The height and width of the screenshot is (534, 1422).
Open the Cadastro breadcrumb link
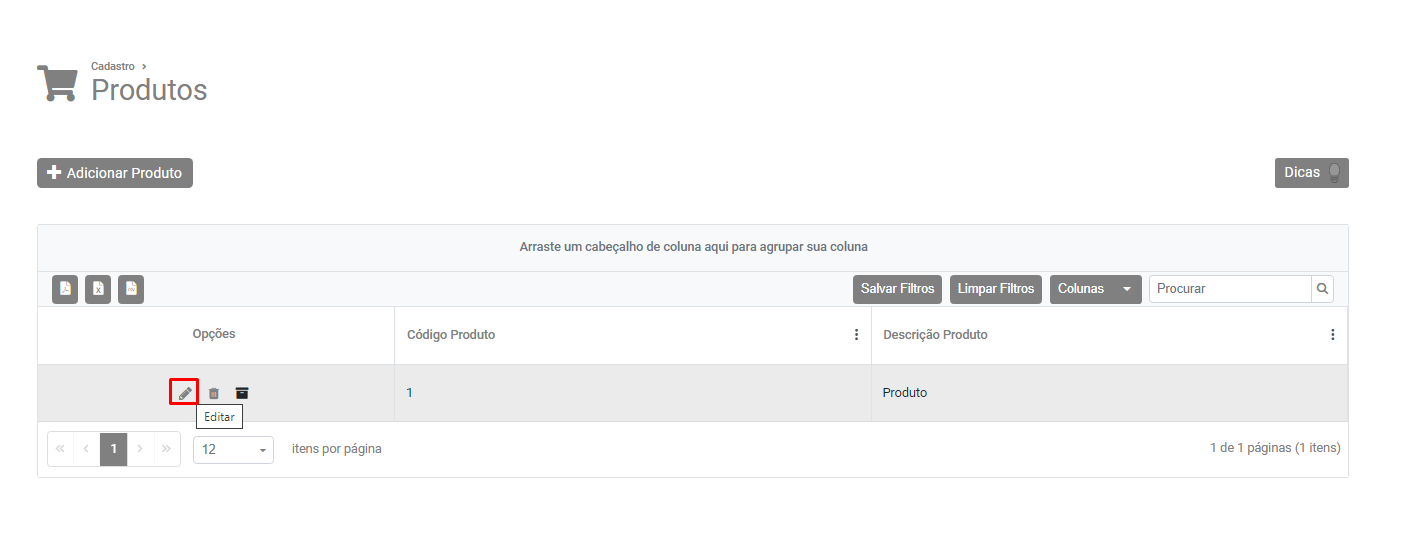click(x=113, y=66)
